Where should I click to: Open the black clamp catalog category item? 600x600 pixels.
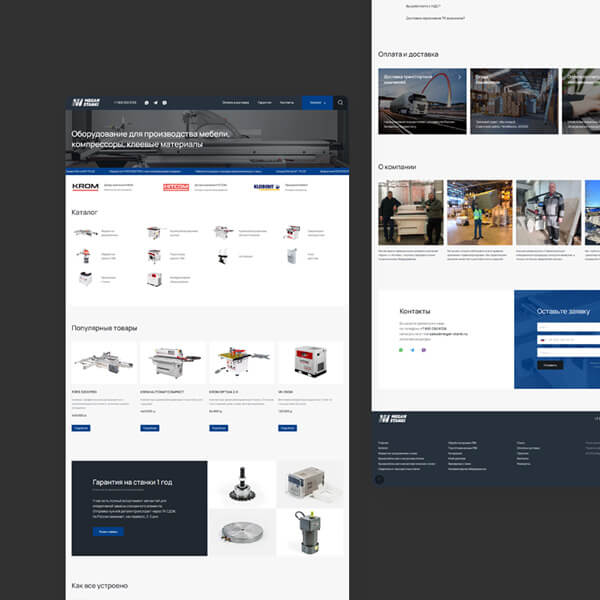[x=223, y=256]
